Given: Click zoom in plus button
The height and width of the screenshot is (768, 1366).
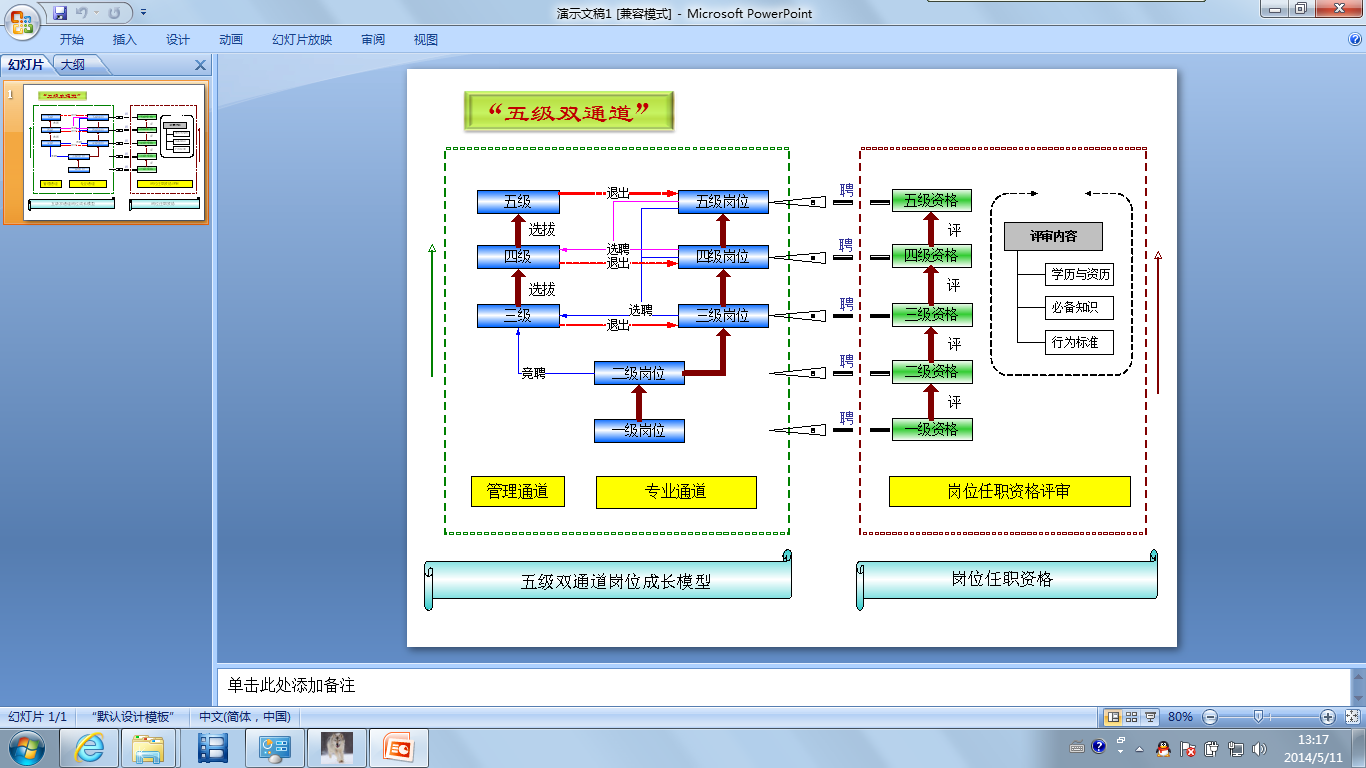Looking at the screenshot, I should point(1328,717).
